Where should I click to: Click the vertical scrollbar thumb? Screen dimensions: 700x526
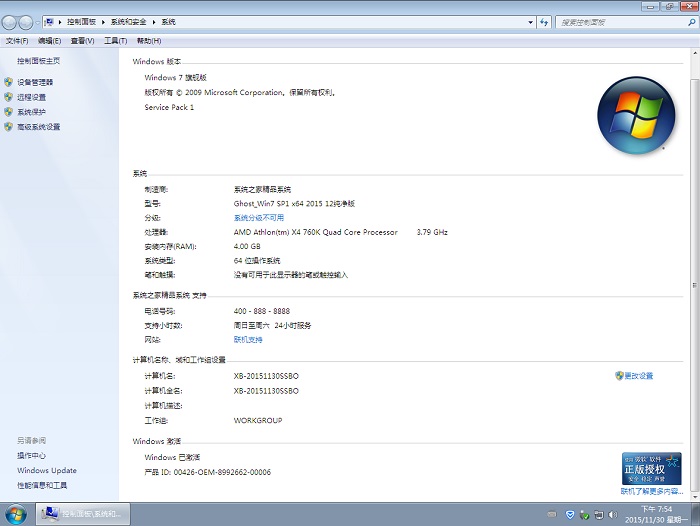point(694,285)
